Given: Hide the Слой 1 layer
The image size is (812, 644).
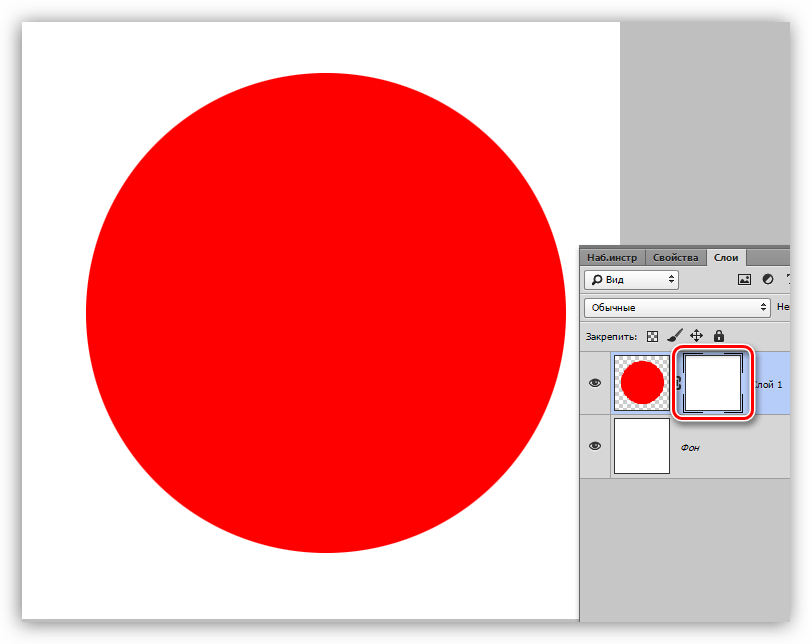Looking at the screenshot, I should pos(595,383).
